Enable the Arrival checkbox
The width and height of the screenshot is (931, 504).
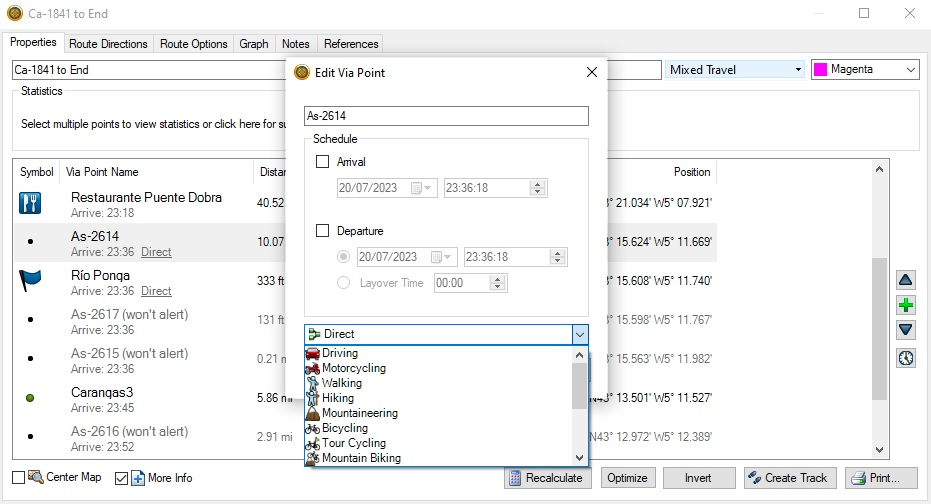coord(323,162)
